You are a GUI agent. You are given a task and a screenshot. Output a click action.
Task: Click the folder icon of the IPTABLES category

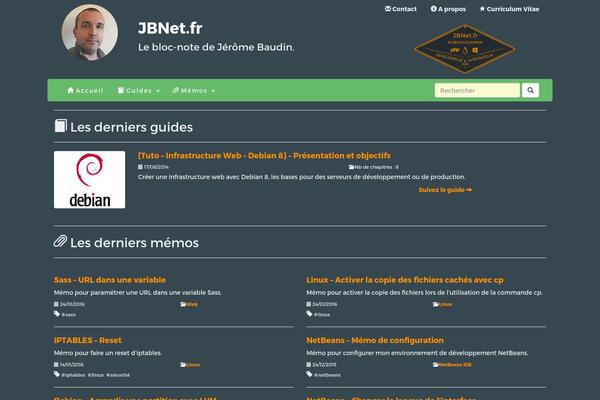183,365
